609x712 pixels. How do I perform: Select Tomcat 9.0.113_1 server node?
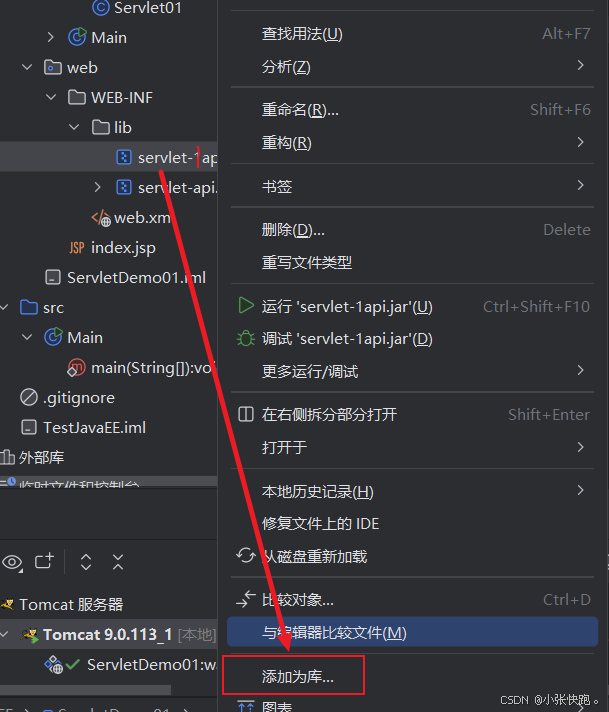[x=107, y=634]
